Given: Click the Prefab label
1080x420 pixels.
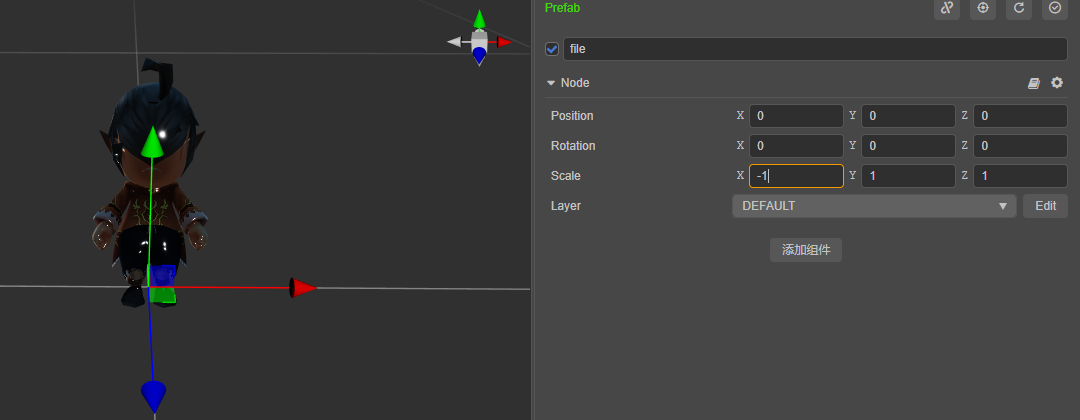Looking at the screenshot, I should pos(562,8).
